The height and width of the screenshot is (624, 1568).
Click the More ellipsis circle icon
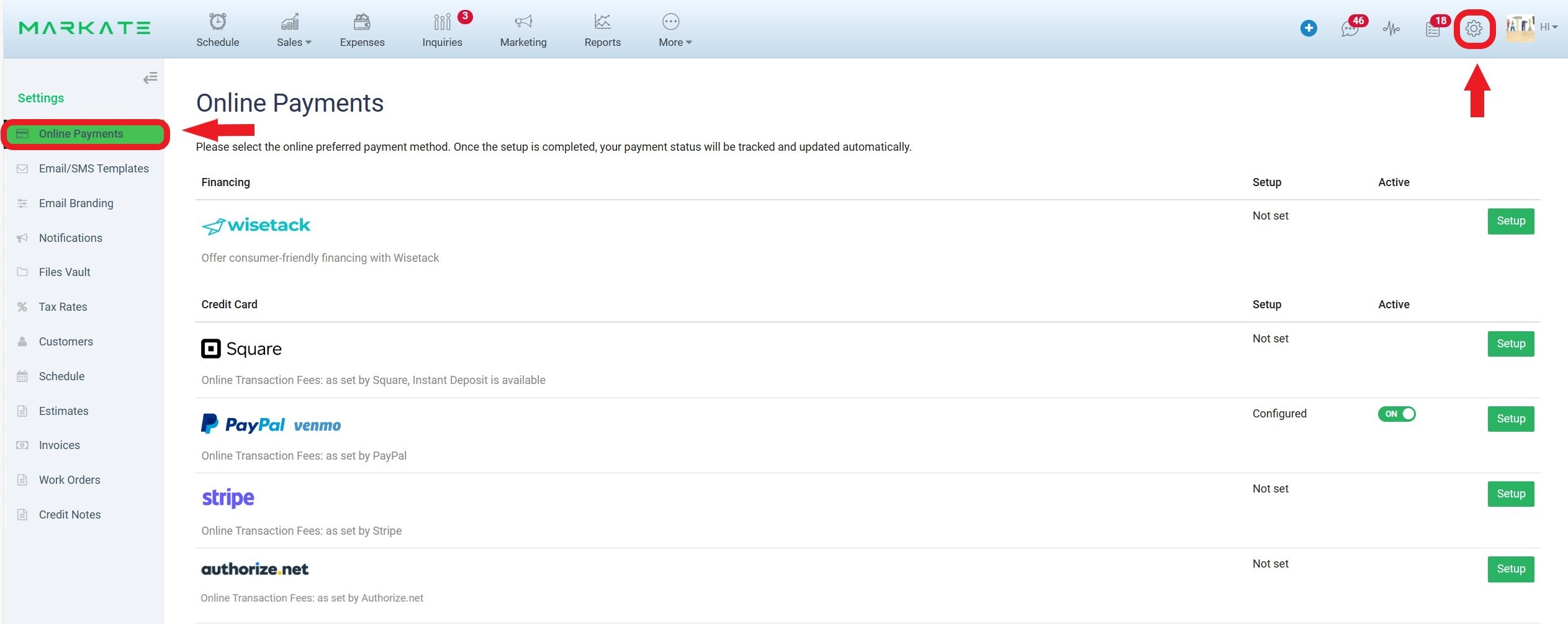click(670, 22)
